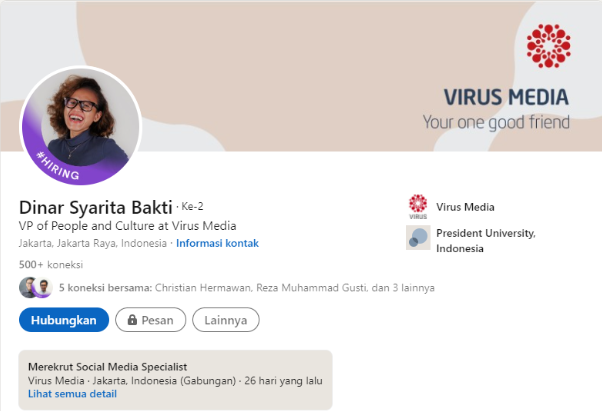Click the name Dinar Syarita Bakti
This screenshot has width=602, height=411.
[96, 207]
